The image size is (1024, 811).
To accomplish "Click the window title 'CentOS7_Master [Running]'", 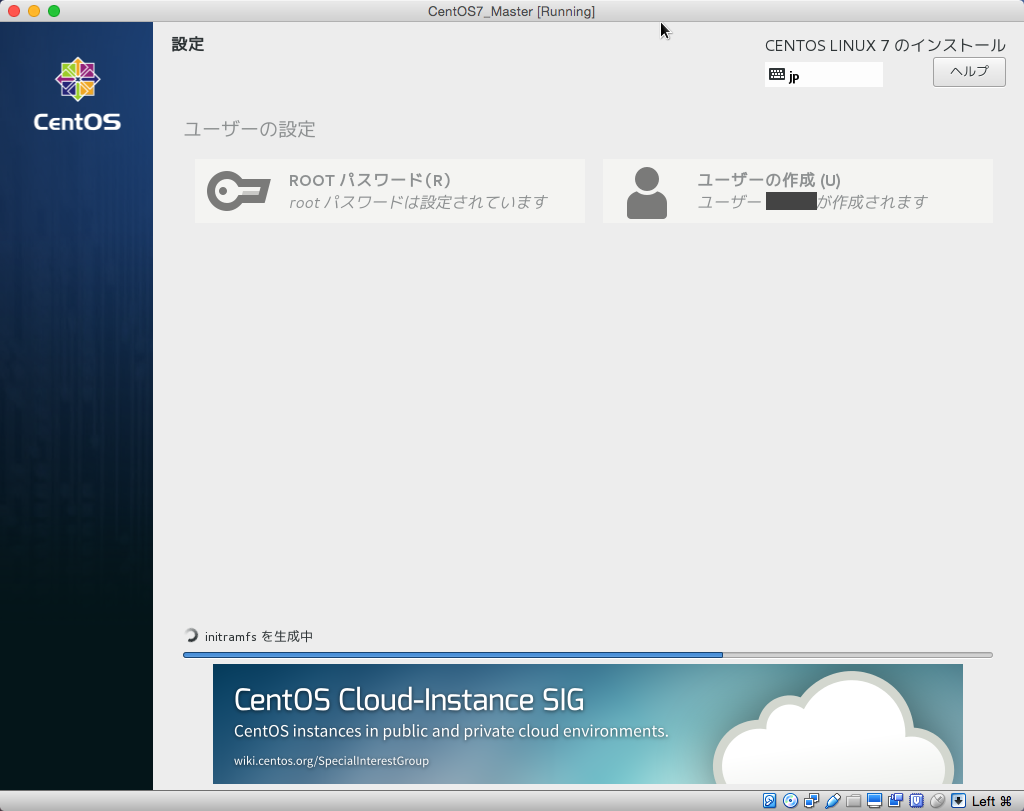I will 511,11.
